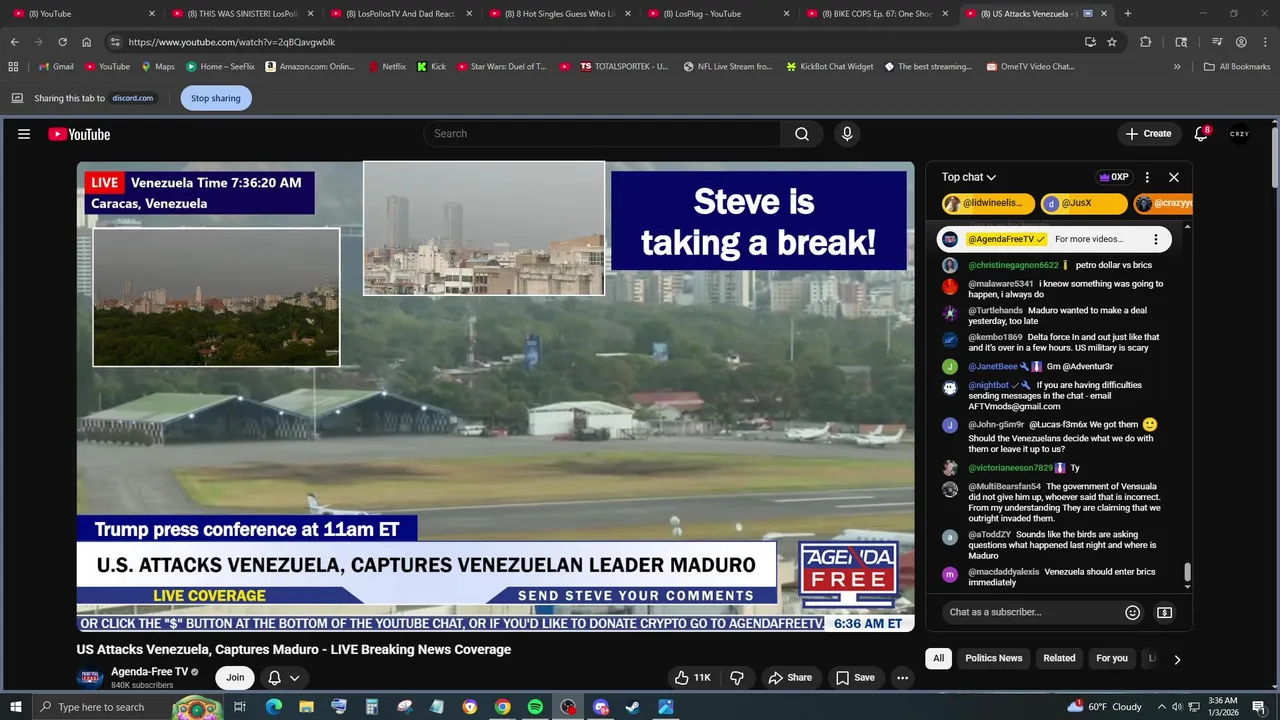Open a new browser tab
Screen dimensions: 1280x720
[1127, 14]
